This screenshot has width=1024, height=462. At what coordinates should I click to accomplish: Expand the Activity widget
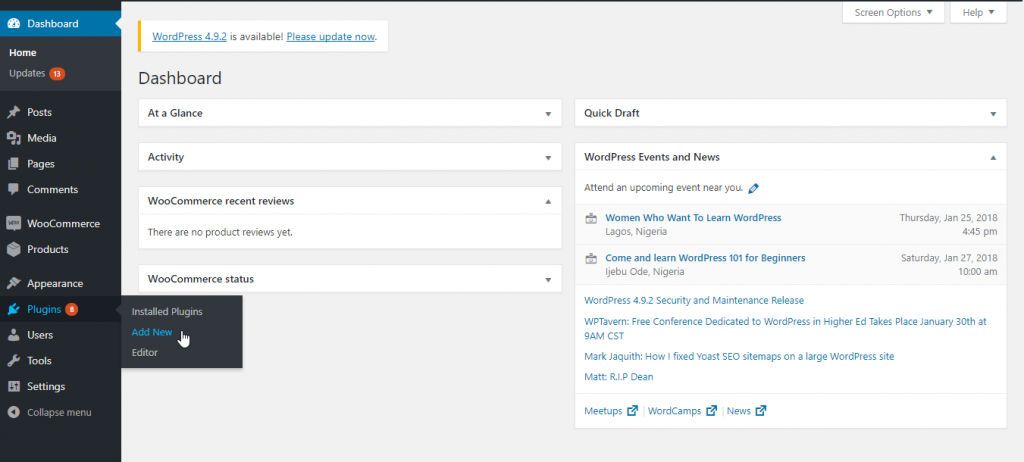(x=548, y=157)
